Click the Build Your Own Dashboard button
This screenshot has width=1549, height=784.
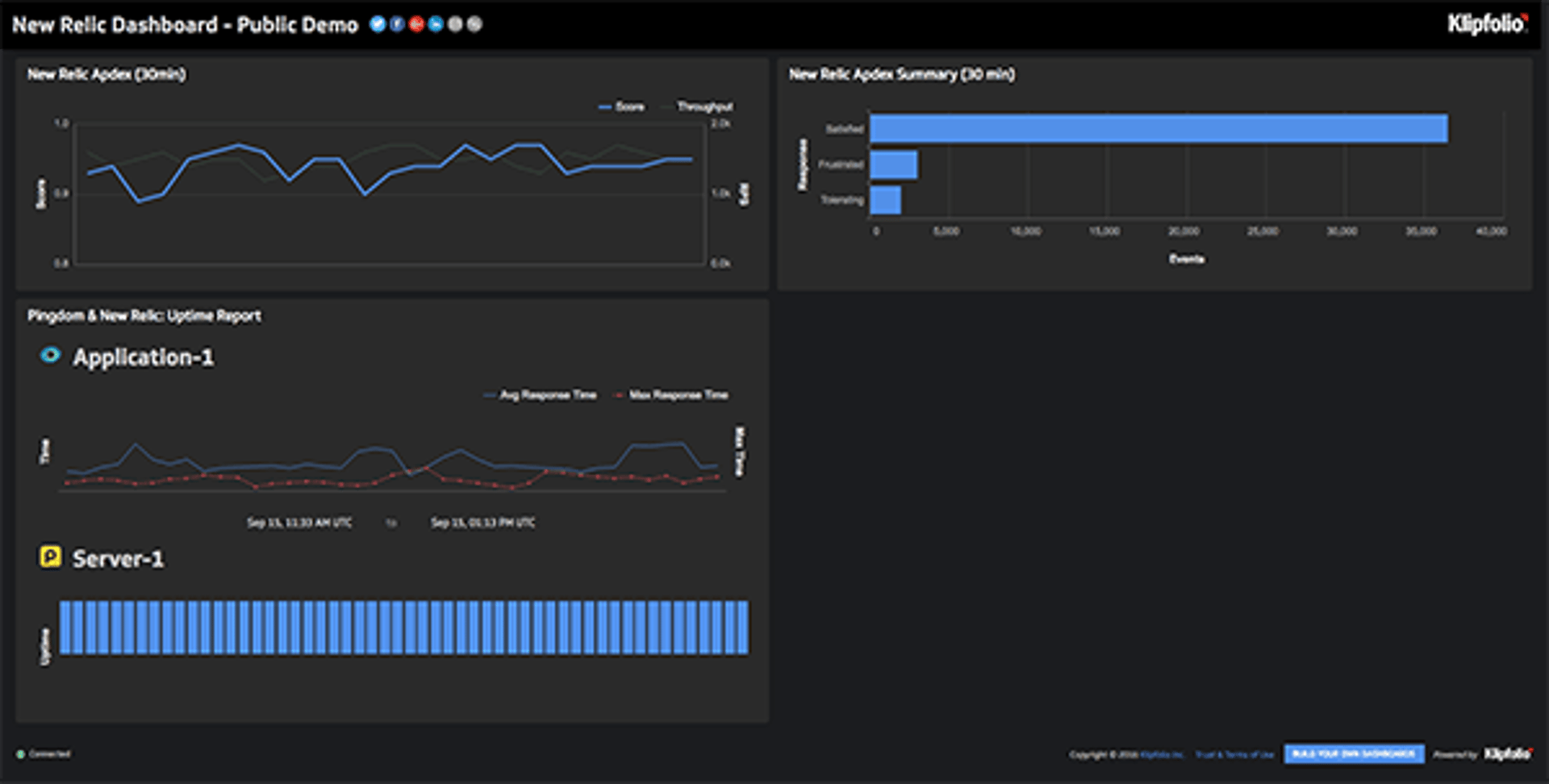pos(1354,754)
